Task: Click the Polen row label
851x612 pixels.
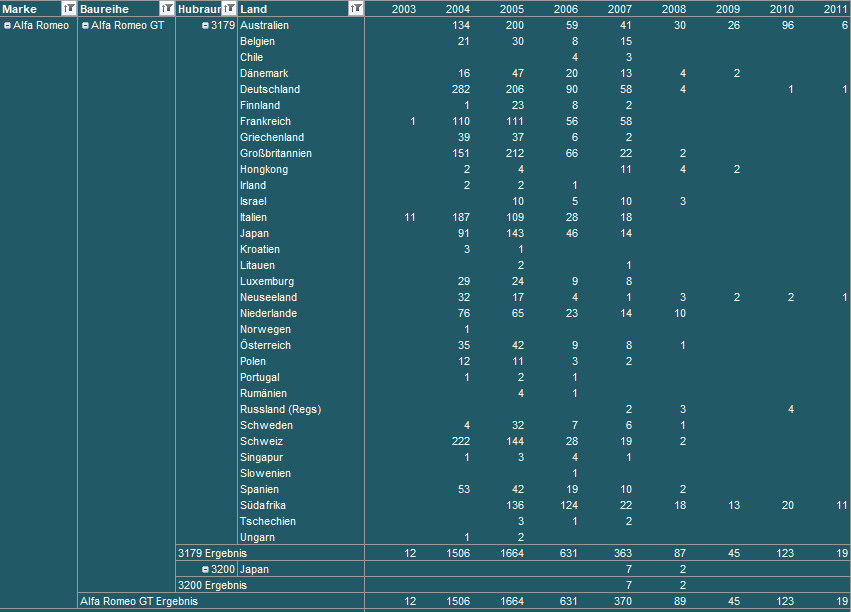Action: (x=252, y=361)
